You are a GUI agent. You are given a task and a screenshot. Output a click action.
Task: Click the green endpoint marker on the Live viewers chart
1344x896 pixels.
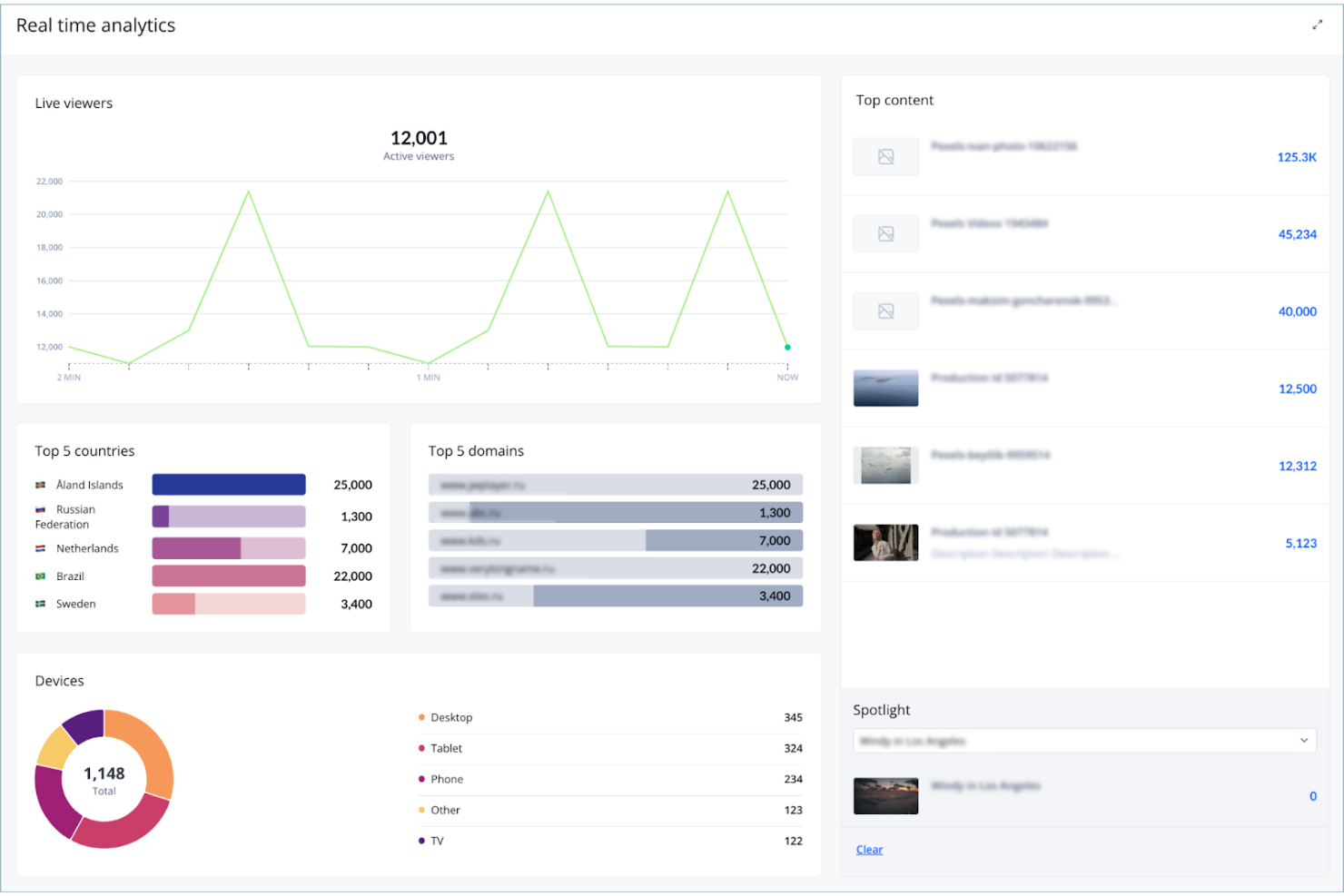pyautogui.click(x=786, y=346)
